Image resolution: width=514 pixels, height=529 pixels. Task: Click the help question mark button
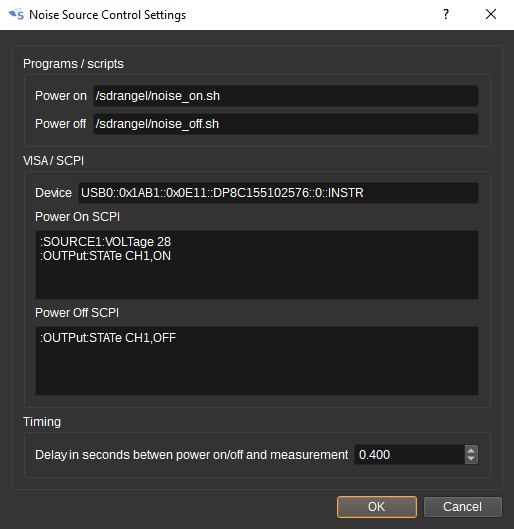pos(446,15)
